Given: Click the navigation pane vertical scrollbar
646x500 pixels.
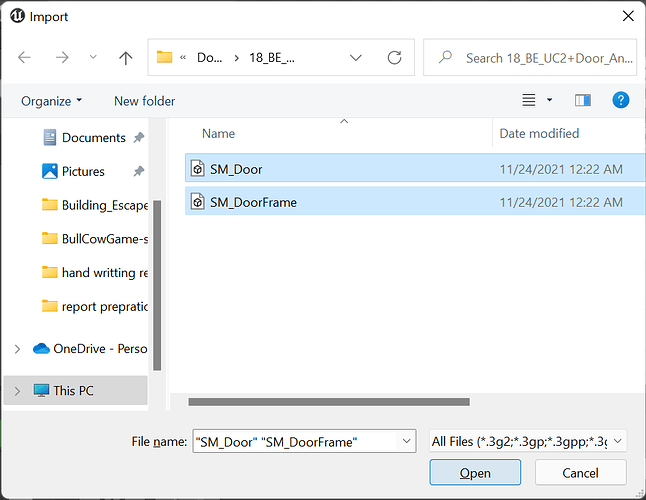Looking at the screenshot, I should pyautogui.click(x=157, y=285).
